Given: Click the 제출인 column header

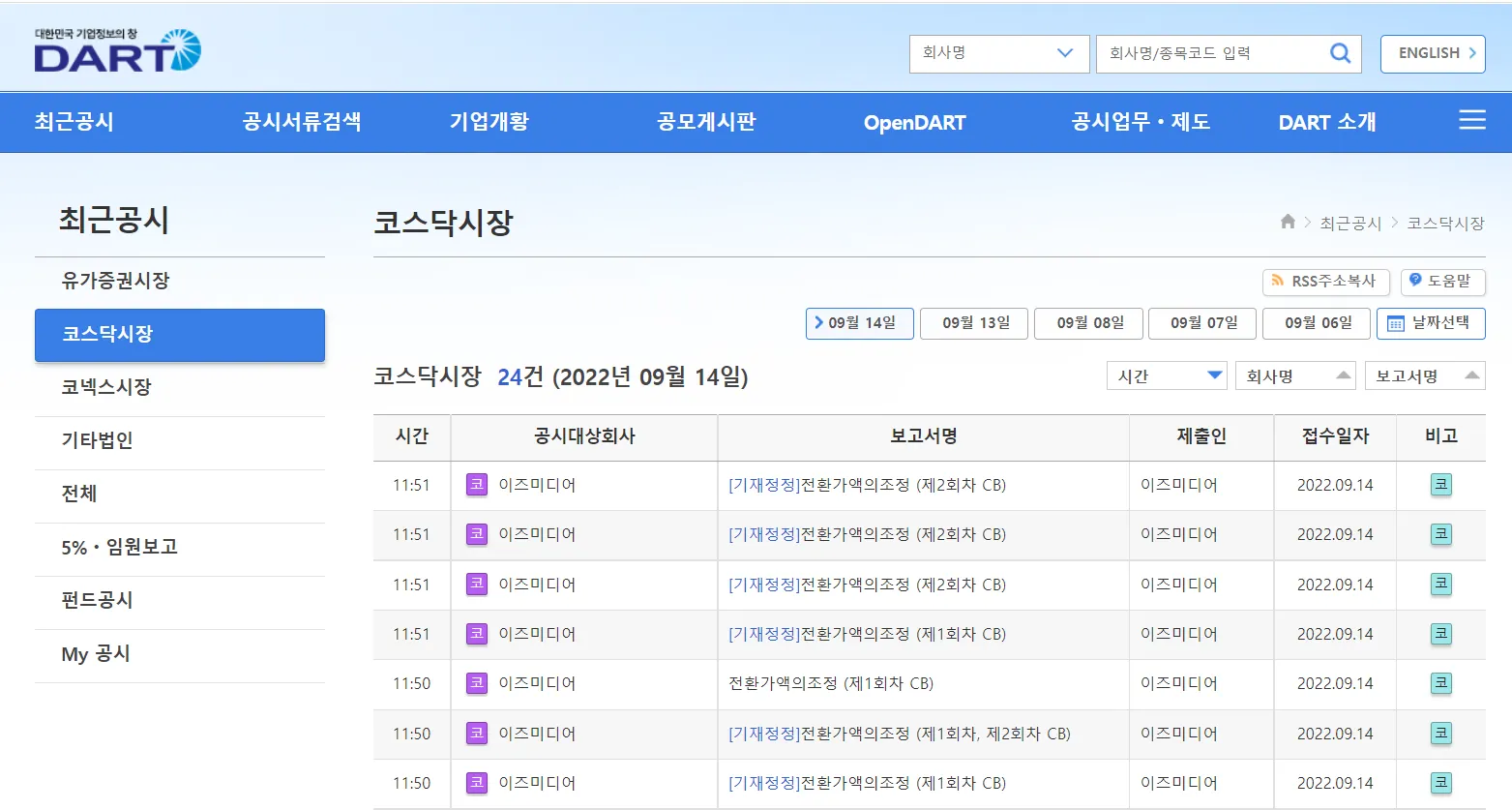Looking at the screenshot, I should 1201,436.
